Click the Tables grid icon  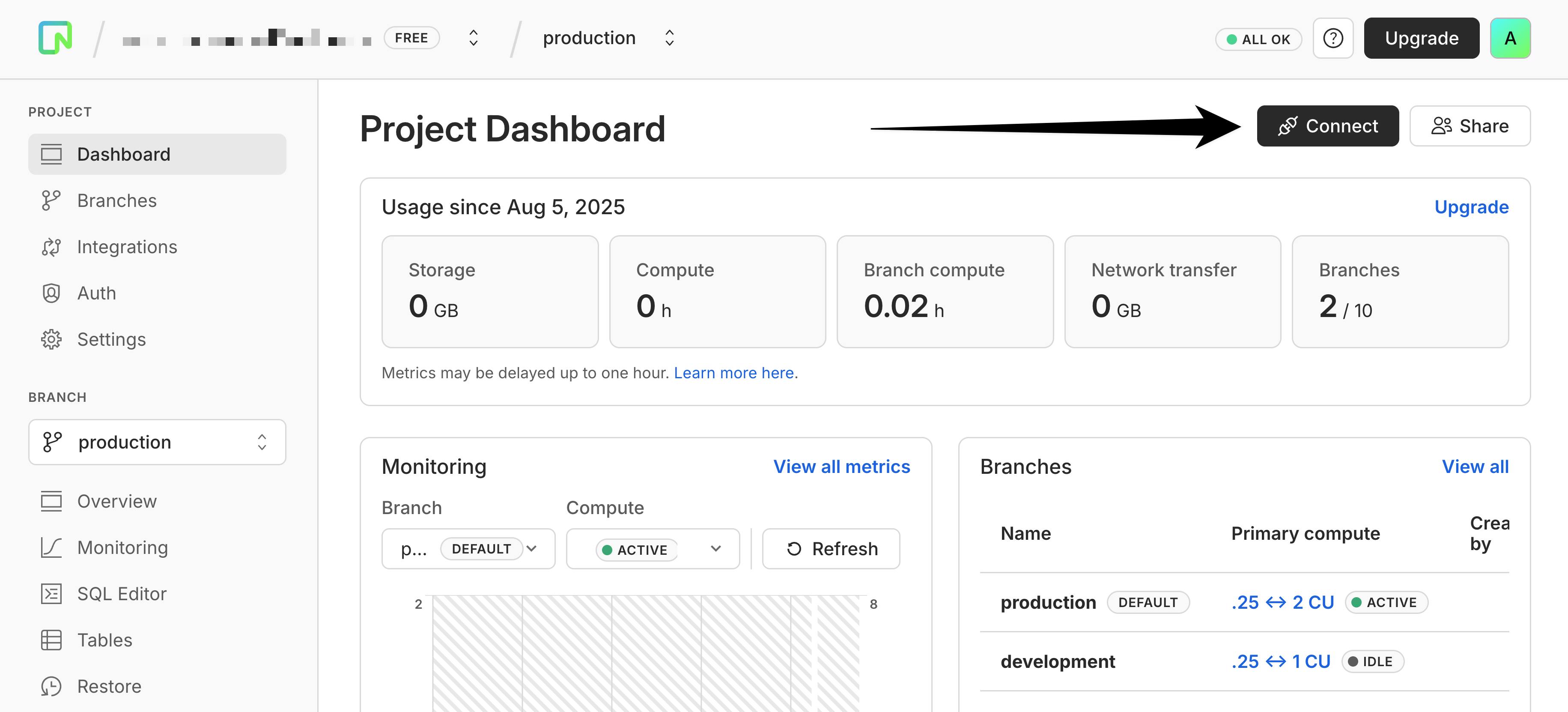point(51,640)
